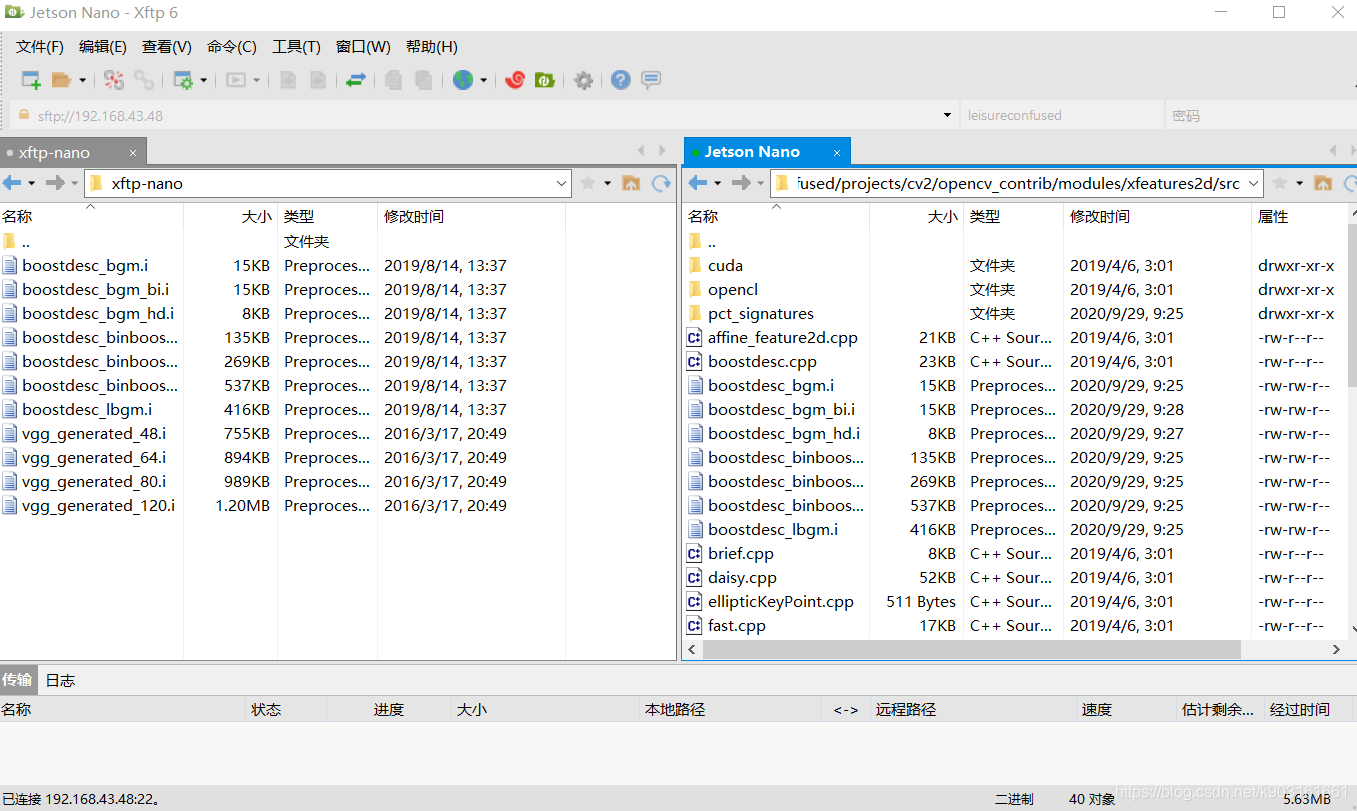
Task: Click the session properties window-with-gear icon
Action: pyautogui.click(x=183, y=80)
